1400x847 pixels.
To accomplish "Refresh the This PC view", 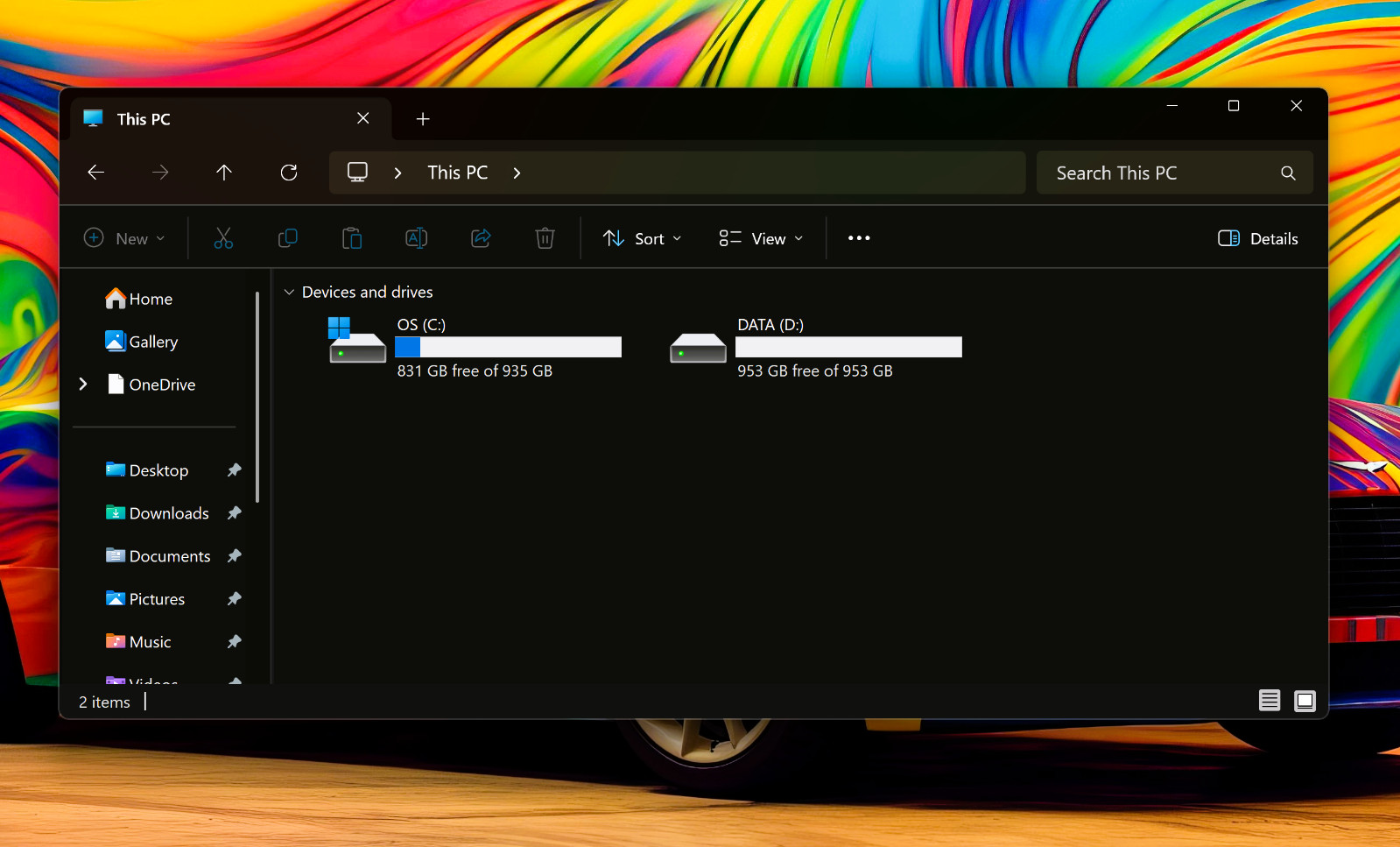I will pos(289,173).
